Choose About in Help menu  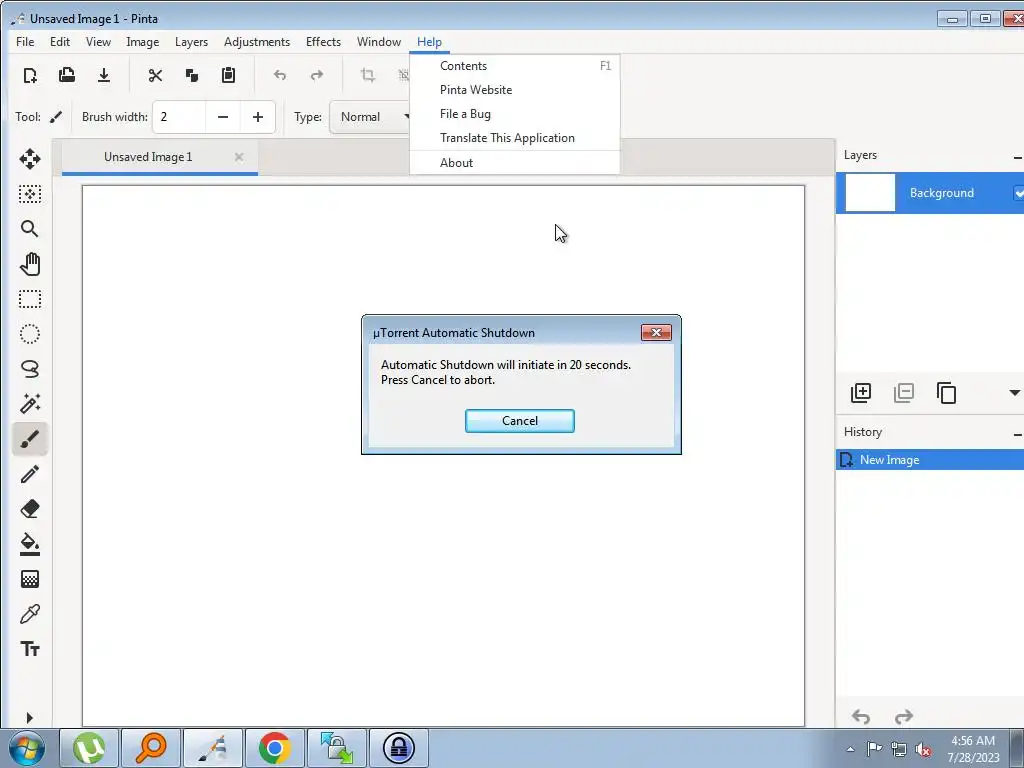point(515,163)
